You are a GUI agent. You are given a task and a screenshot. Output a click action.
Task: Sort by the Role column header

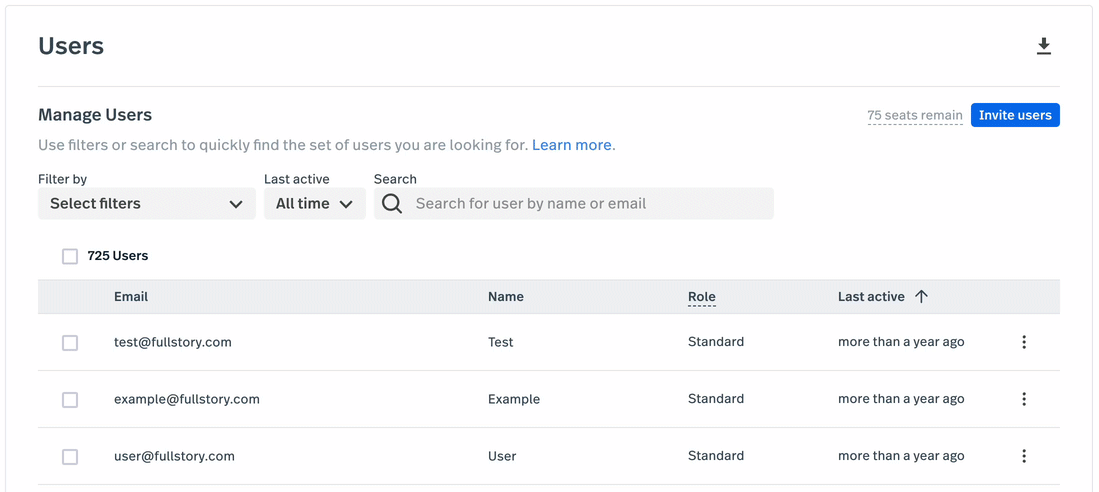point(702,297)
